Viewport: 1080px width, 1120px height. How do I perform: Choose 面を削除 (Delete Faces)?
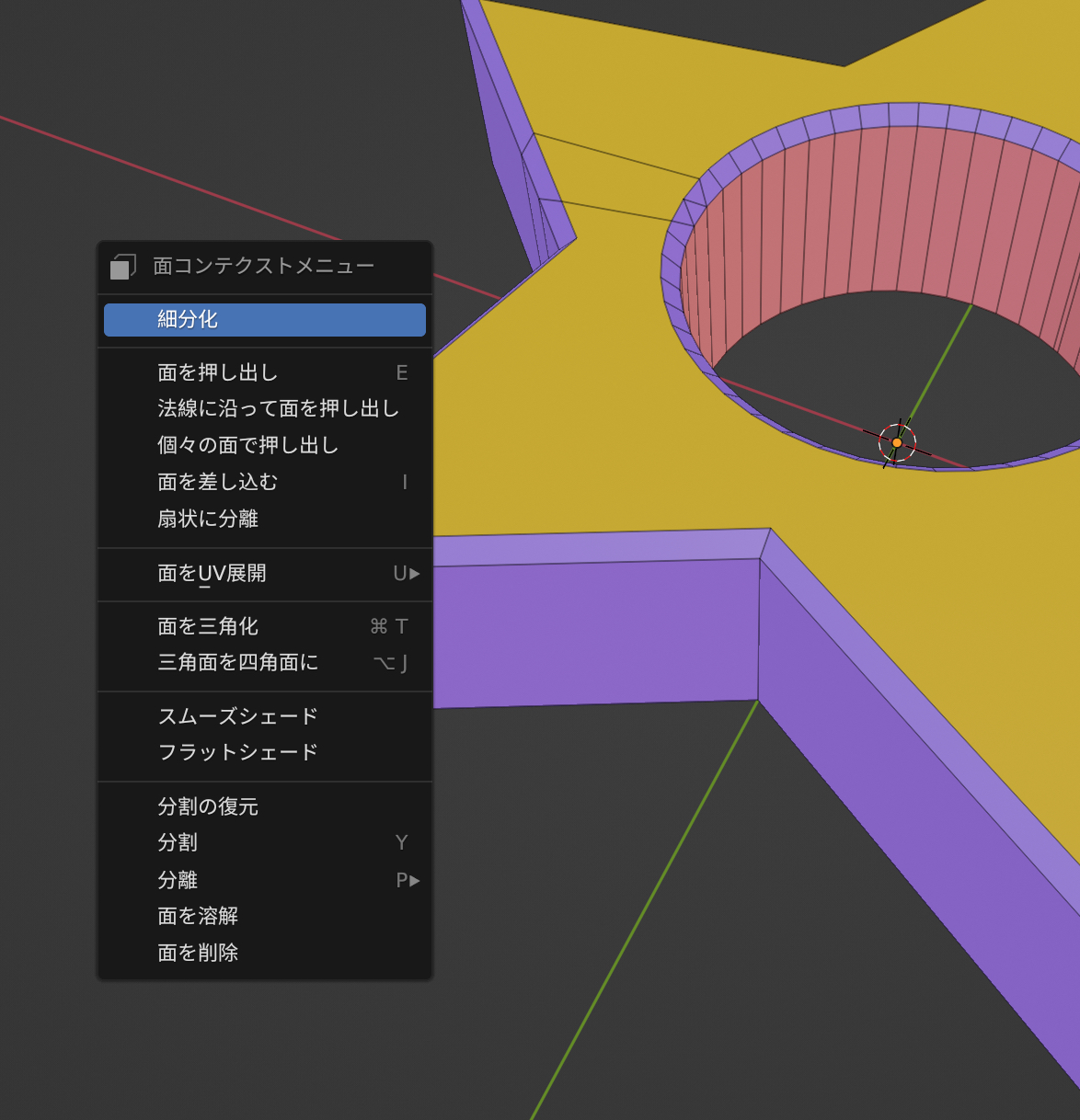(x=264, y=953)
